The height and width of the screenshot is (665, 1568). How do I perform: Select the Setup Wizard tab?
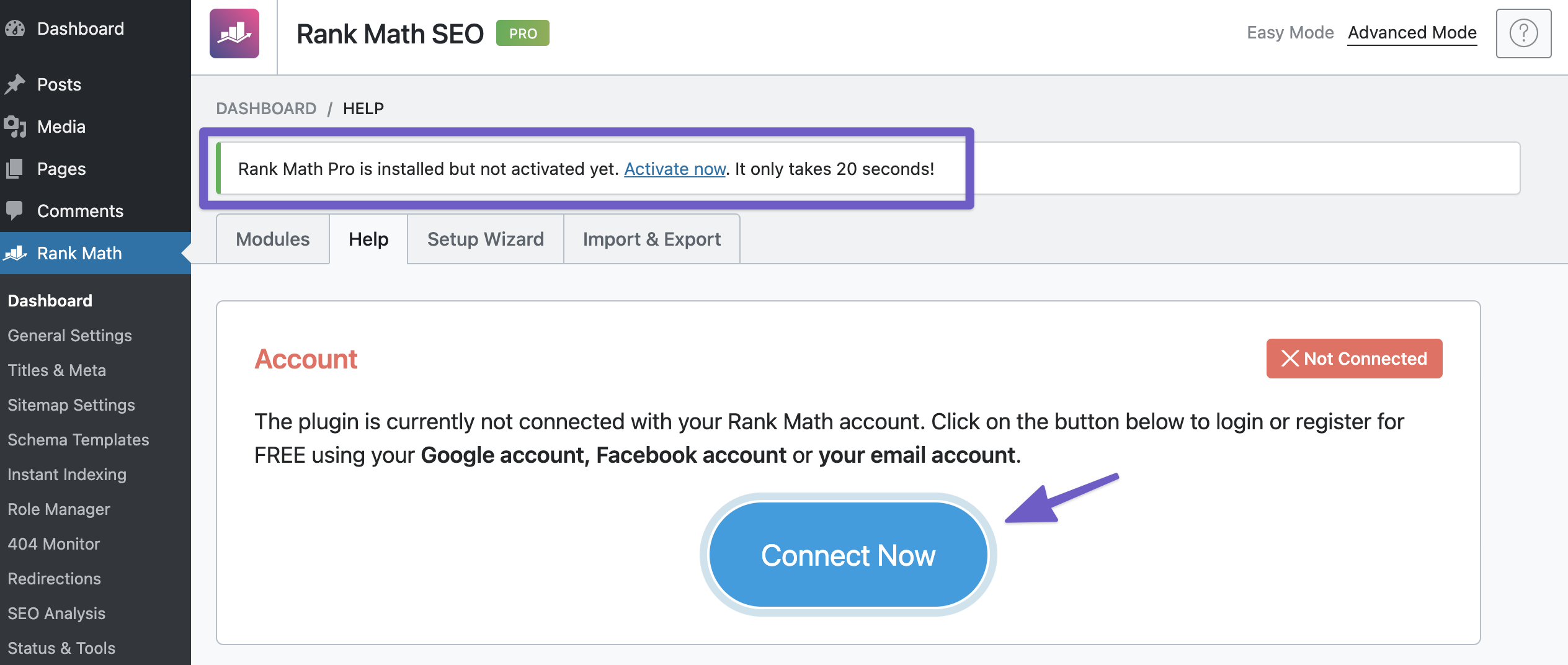(486, 239)
